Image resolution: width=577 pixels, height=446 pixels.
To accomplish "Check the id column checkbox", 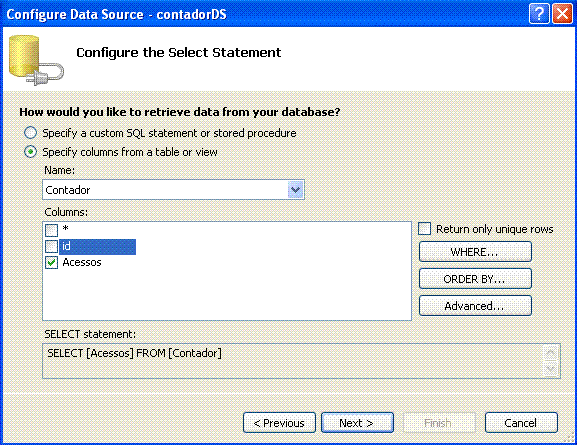I will 52,246.
